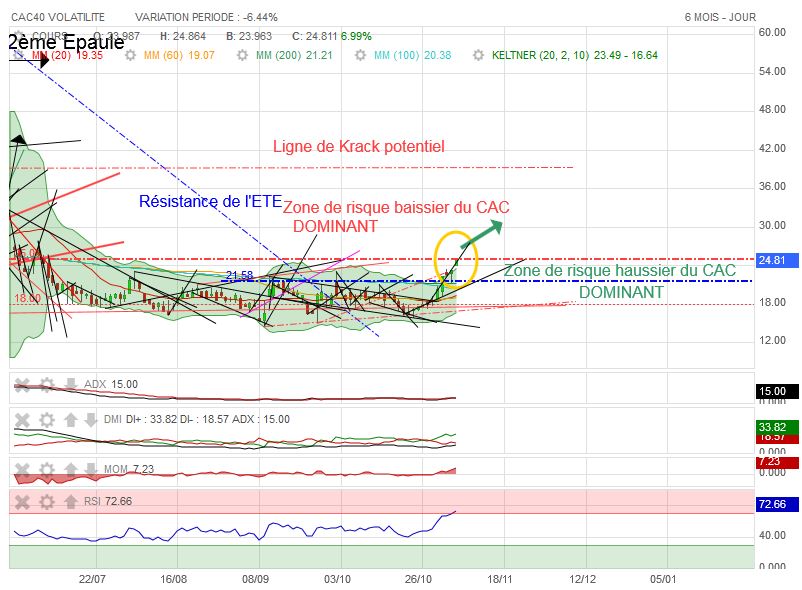The image size is (802, 590).
Task: Move DMI panel up
Action: click(71, 420)
